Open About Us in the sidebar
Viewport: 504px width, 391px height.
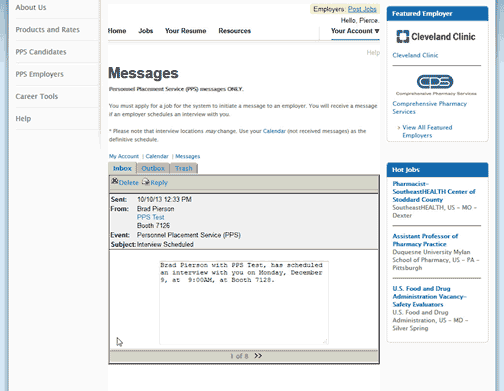(x=31, y=7)
